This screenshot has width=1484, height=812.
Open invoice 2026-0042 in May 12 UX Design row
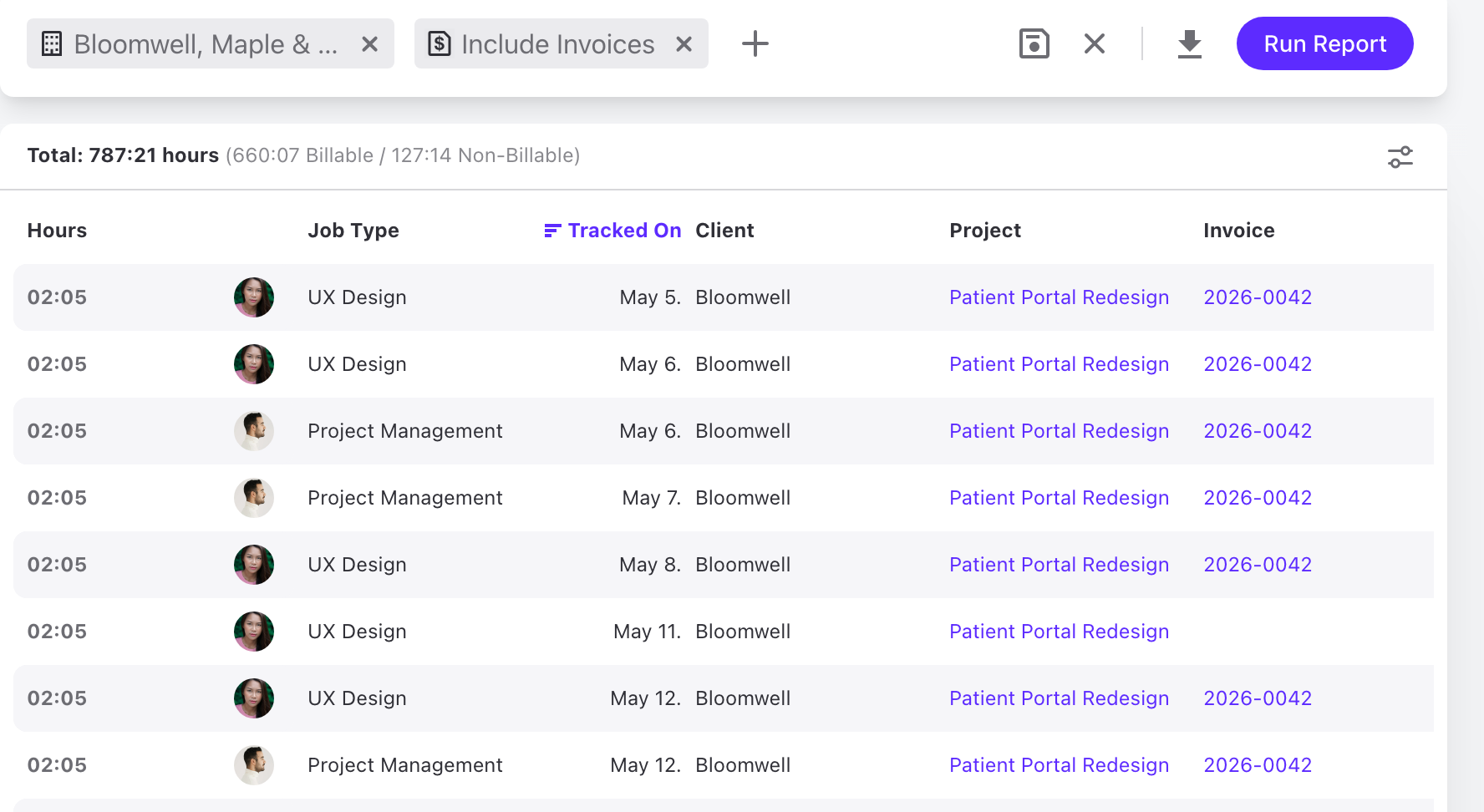(x=1258, y=698)
